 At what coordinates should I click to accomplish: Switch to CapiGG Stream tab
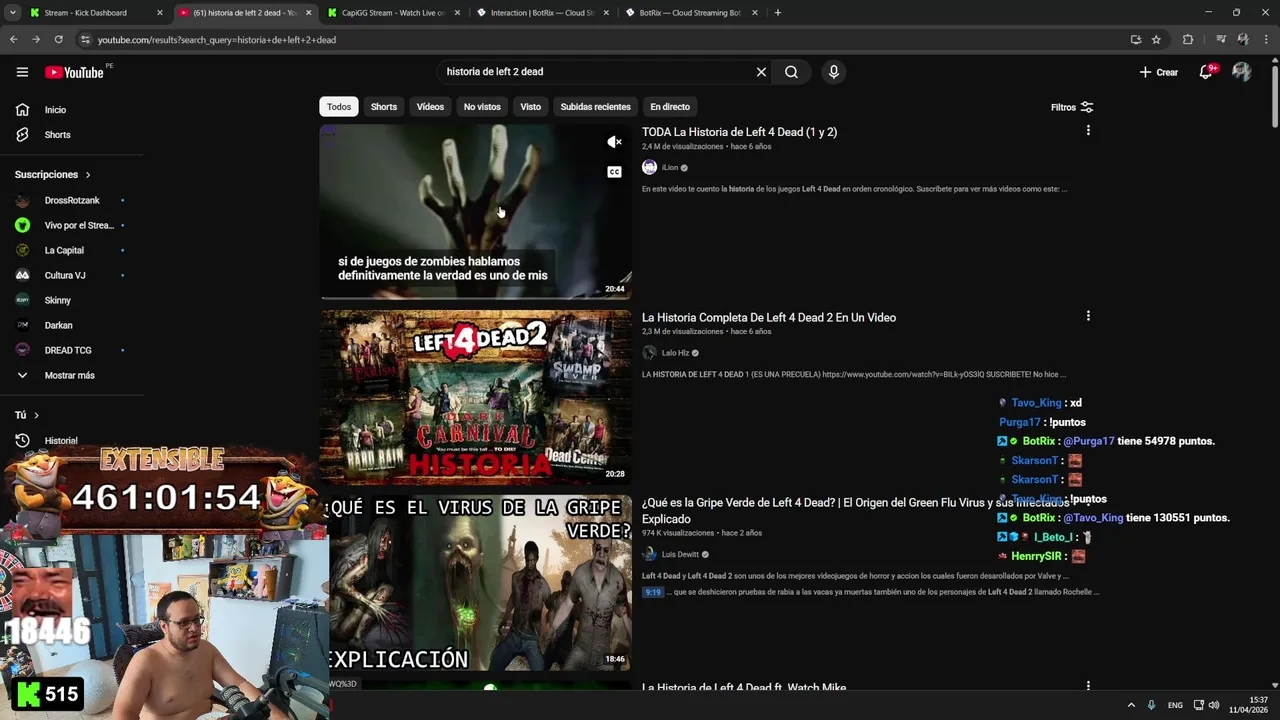click(393, 13)
